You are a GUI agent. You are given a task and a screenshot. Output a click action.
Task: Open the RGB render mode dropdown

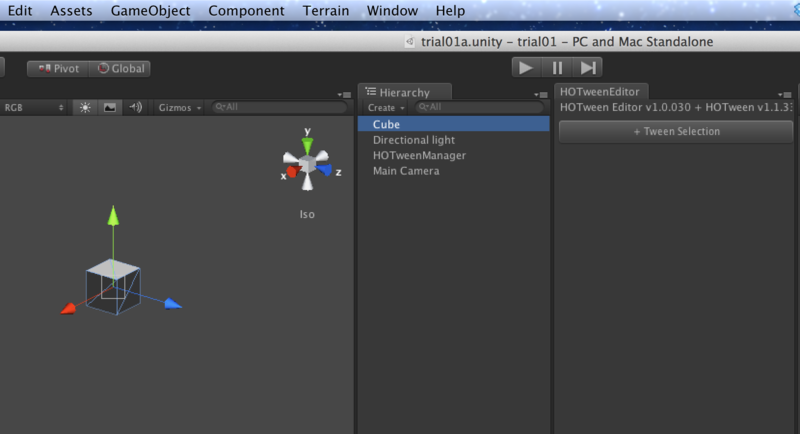[34, 108]
